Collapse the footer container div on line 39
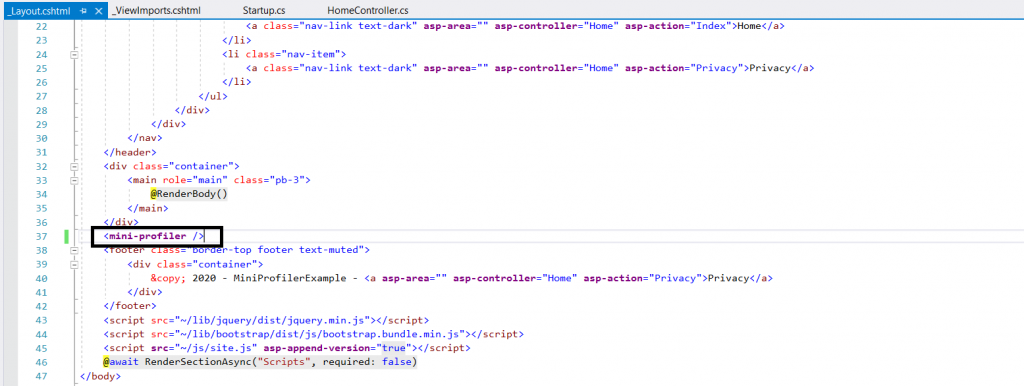1024x386 pixels. [74, 265]
